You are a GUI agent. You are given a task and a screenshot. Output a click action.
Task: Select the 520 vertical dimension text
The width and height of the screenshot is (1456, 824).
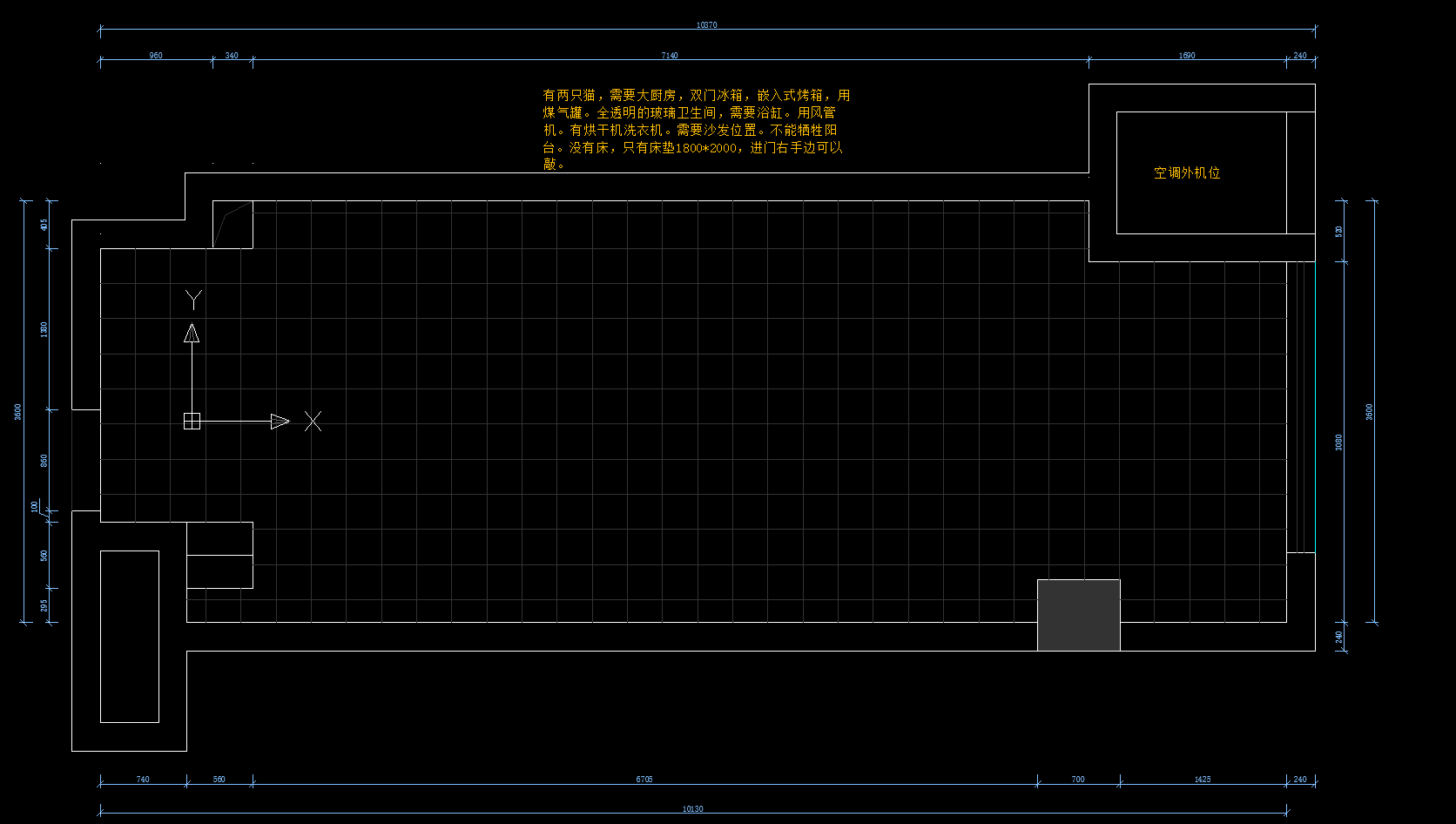coord(1338,231)
